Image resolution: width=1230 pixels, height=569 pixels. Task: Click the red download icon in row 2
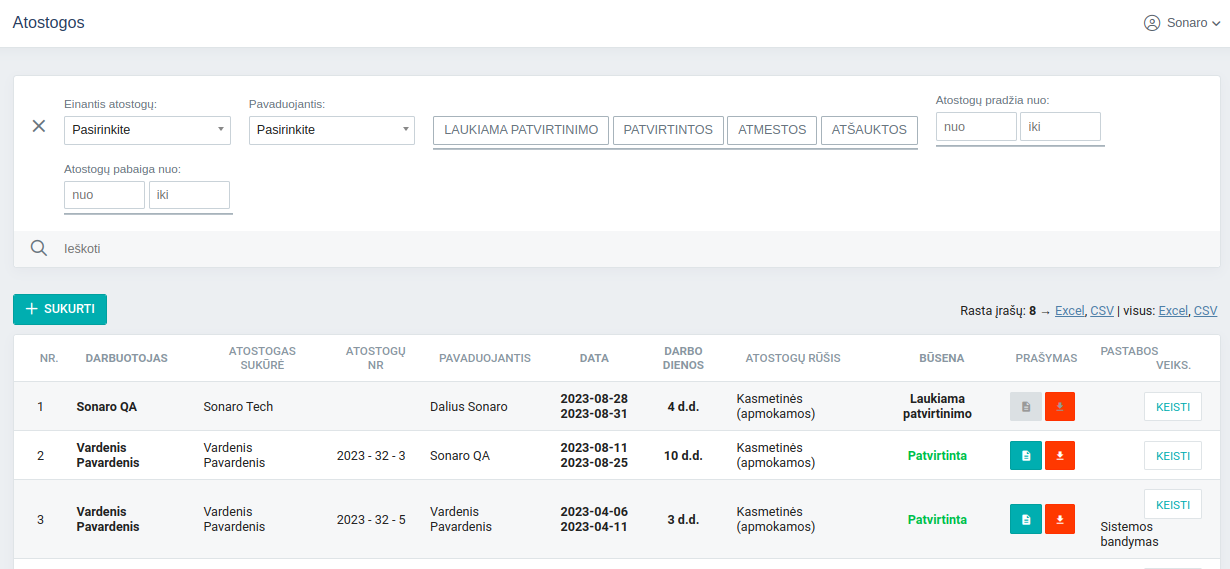click(x=1060, y=456)
